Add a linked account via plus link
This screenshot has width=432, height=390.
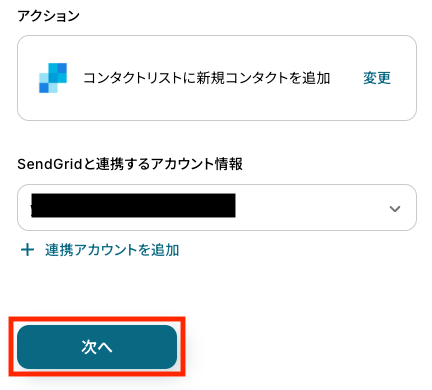(100, 250)
